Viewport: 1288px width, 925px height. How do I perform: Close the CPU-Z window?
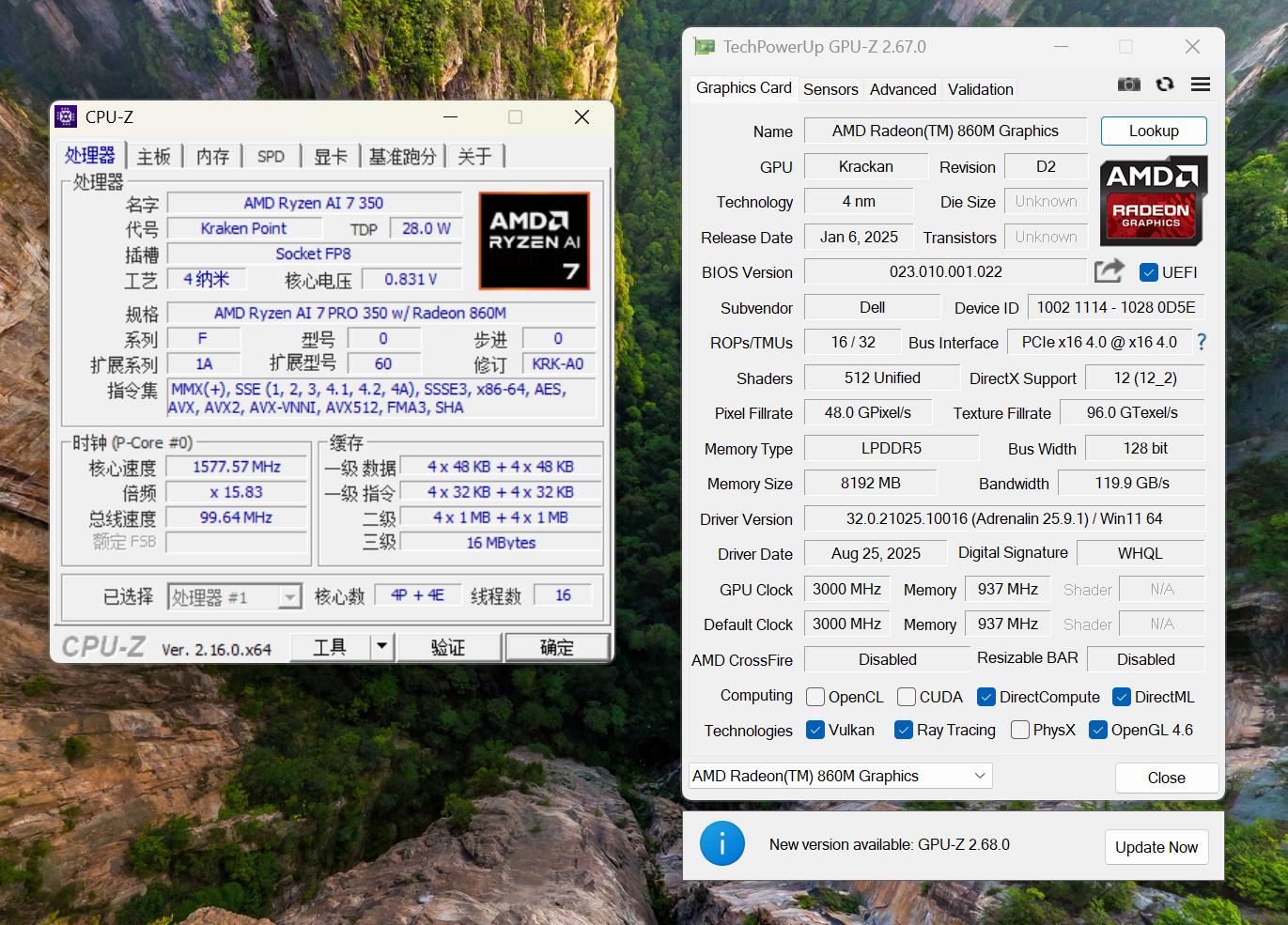coord(582,116)
